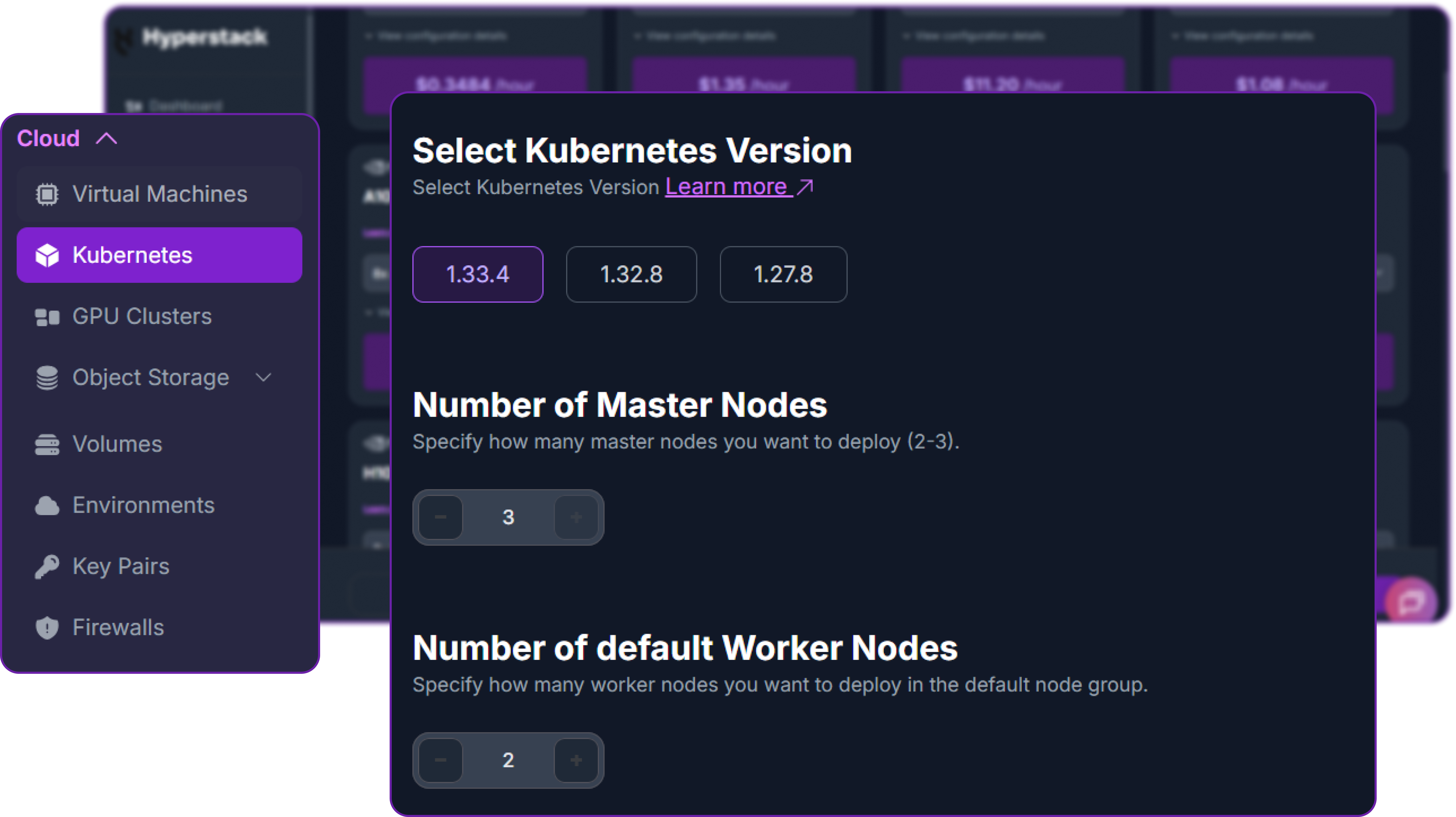Select Kubernetes version 1.33.4
The height and width of the screenshot is (817, 1456).
pos(478,274)
